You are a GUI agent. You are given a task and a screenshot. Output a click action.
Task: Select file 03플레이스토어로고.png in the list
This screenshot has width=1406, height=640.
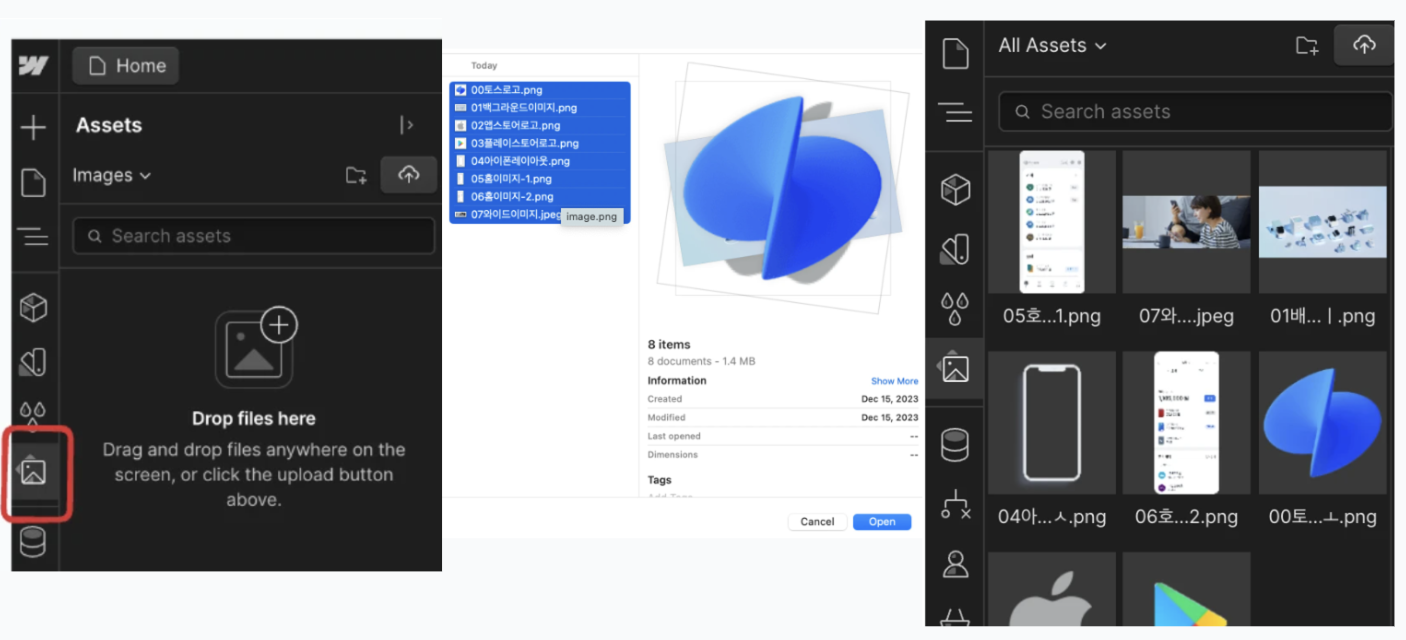(540, 143)
